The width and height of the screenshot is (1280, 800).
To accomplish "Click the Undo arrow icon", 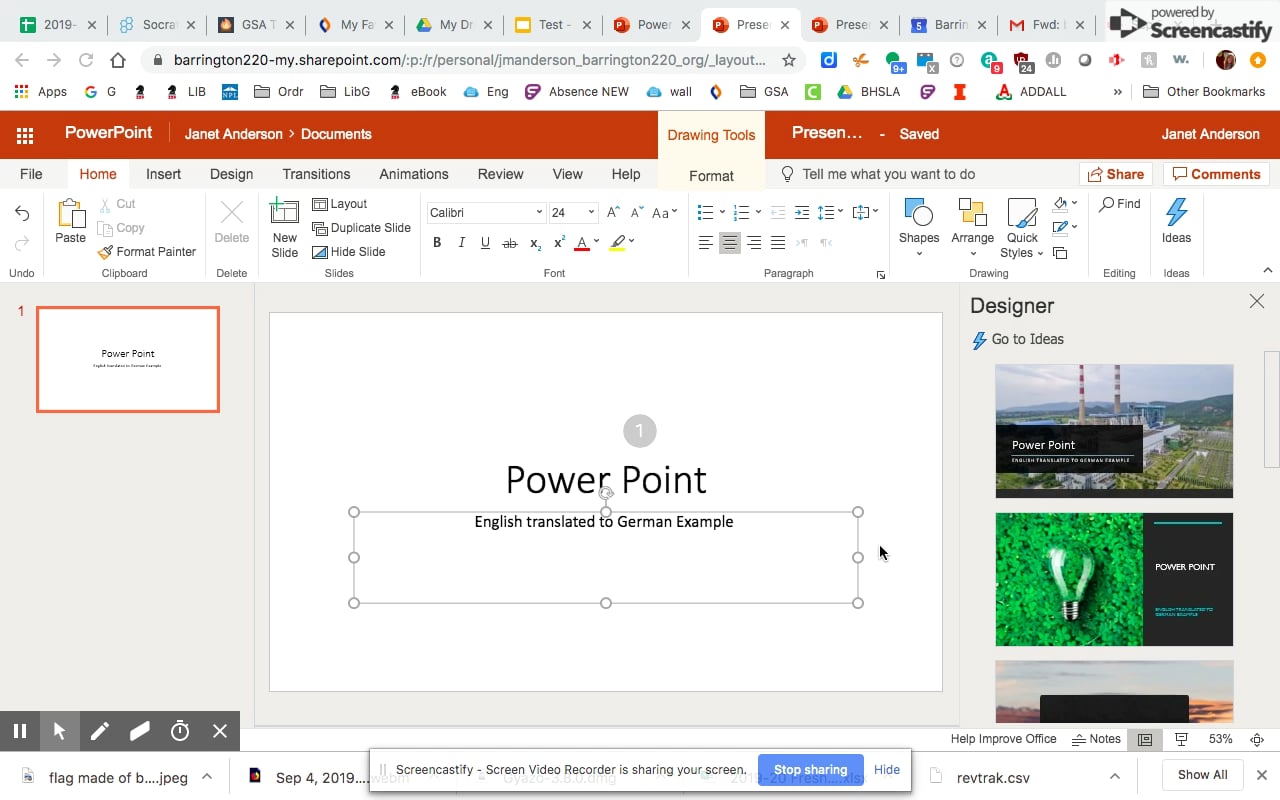I will pos(22,214).
